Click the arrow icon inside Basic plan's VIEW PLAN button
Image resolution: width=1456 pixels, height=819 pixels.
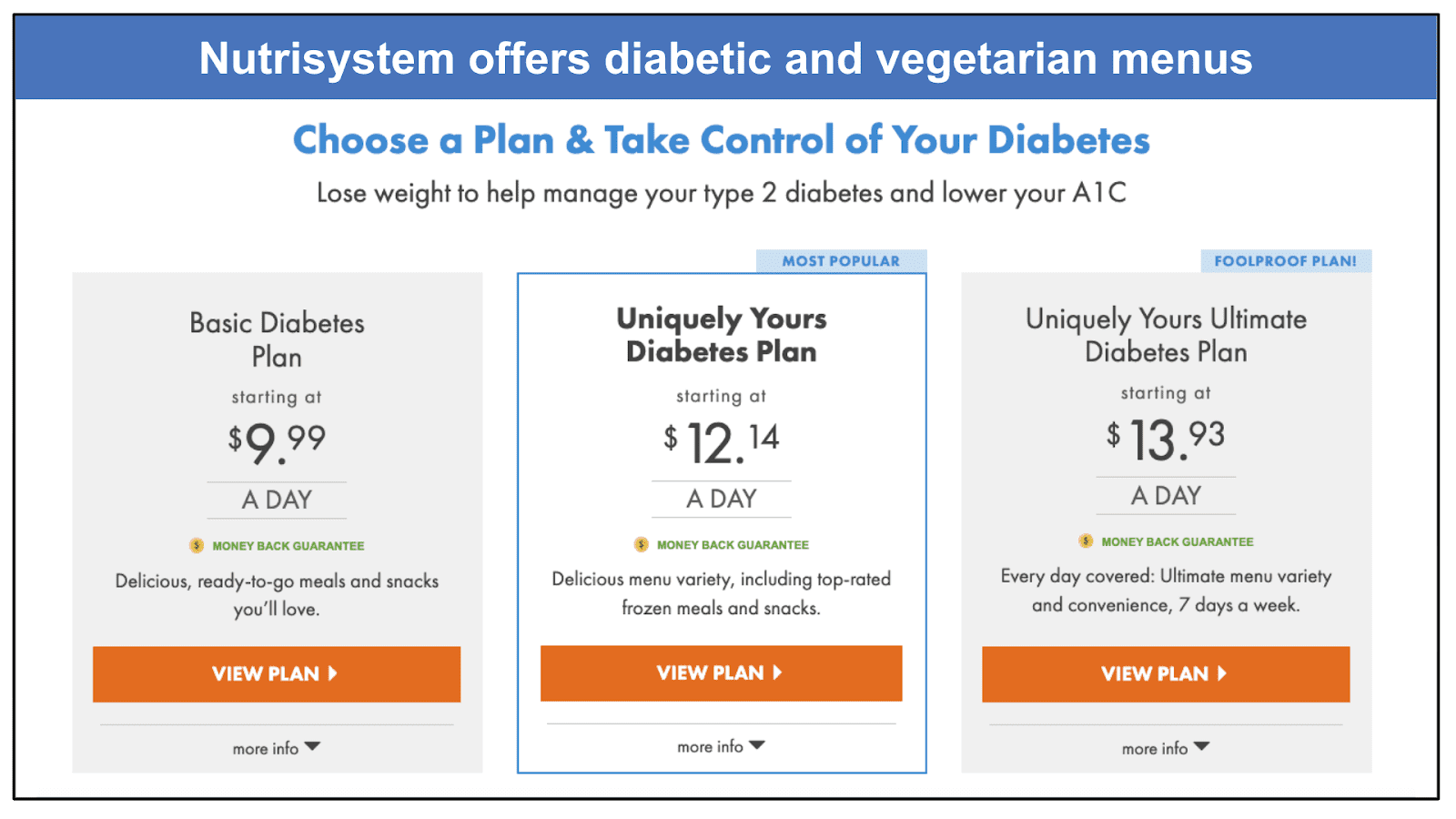tap(334, 674)
